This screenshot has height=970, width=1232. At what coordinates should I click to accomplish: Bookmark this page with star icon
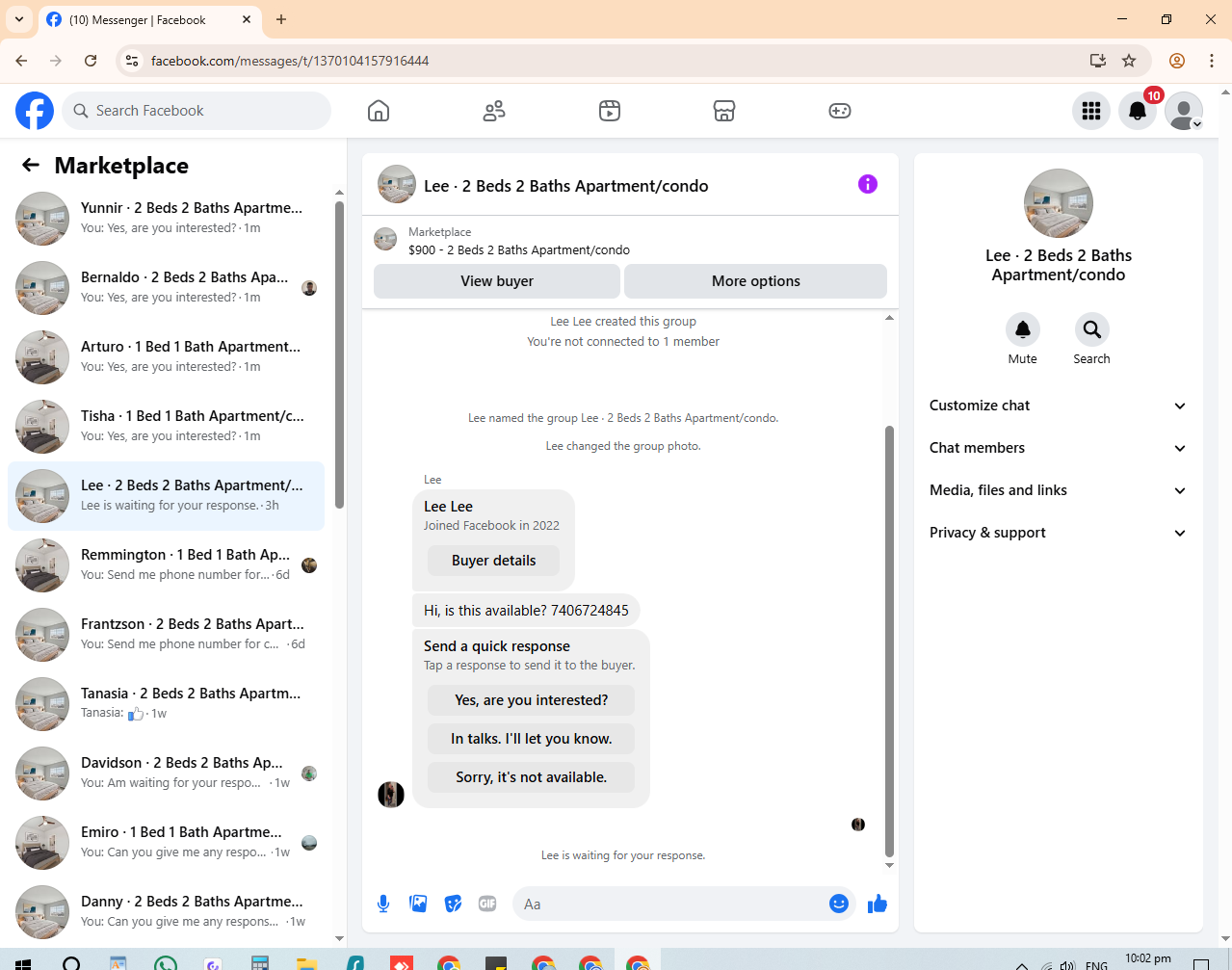point(1129,61)
